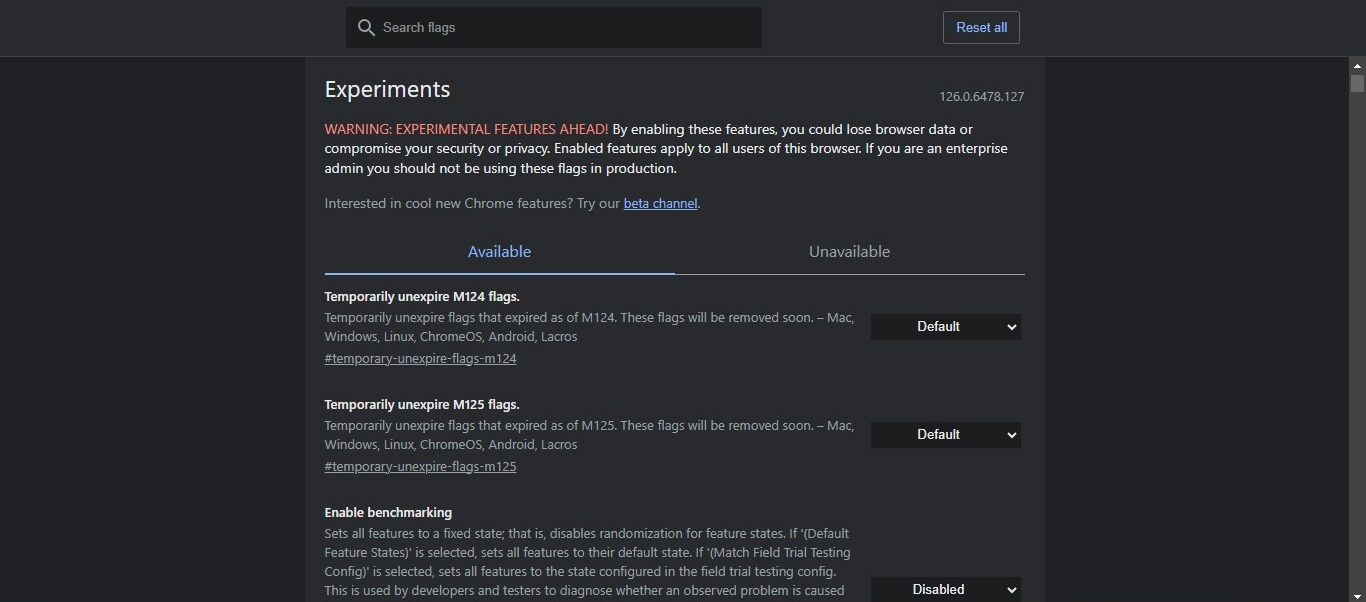Follow the #temporary-unexpire-flags-m124 anchor link

pyautogui.click(x=420, y=359)
